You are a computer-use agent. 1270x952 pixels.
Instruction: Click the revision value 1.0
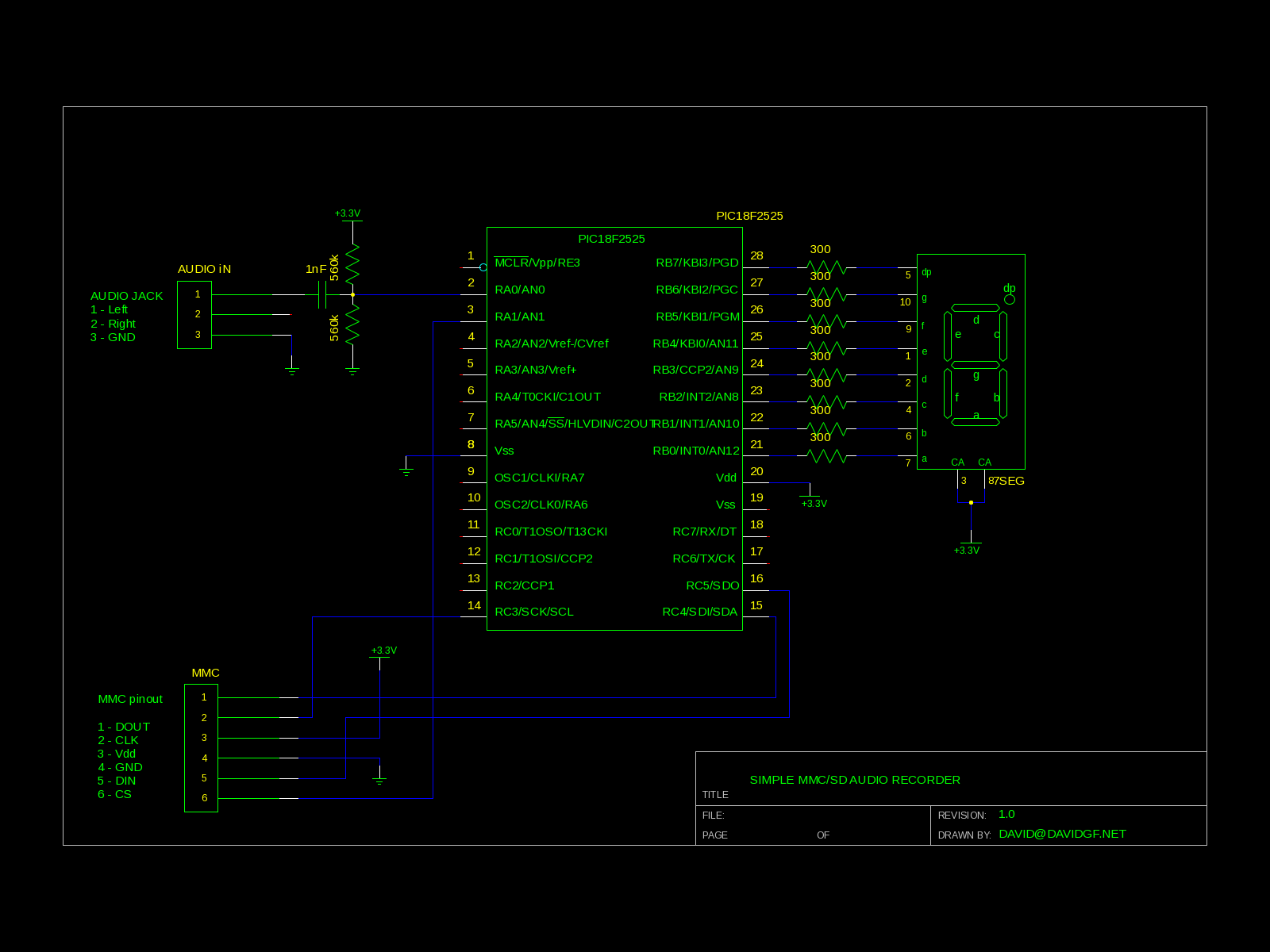point(1006,814)
